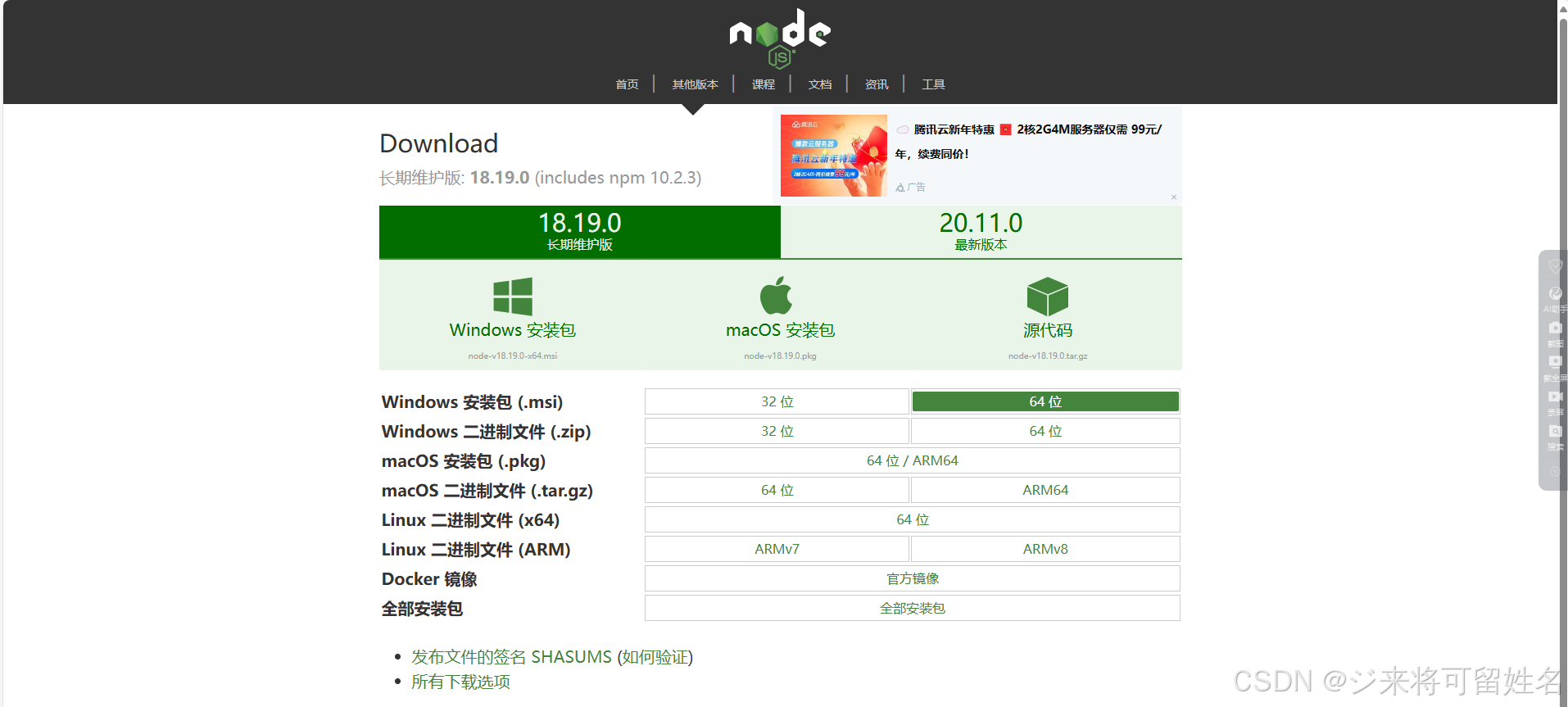This screenshot has height=707, width=1568.
Task: Open the 资讯 menu item
Action: click(x=877, y=84)
